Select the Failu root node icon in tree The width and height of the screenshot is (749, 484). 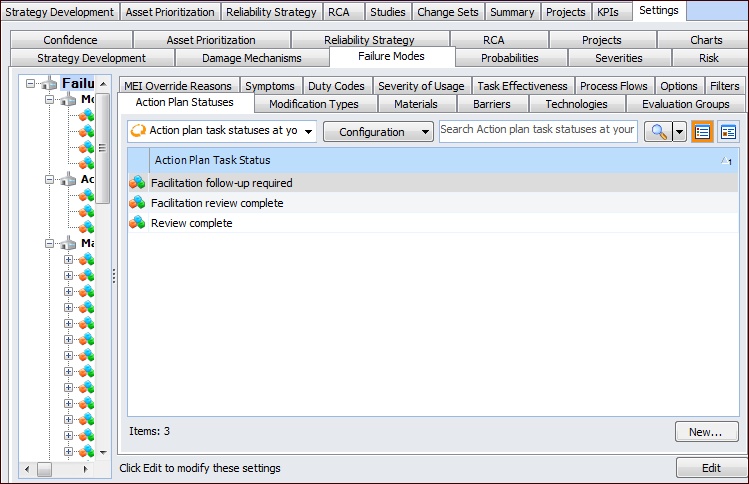point(49,84)
